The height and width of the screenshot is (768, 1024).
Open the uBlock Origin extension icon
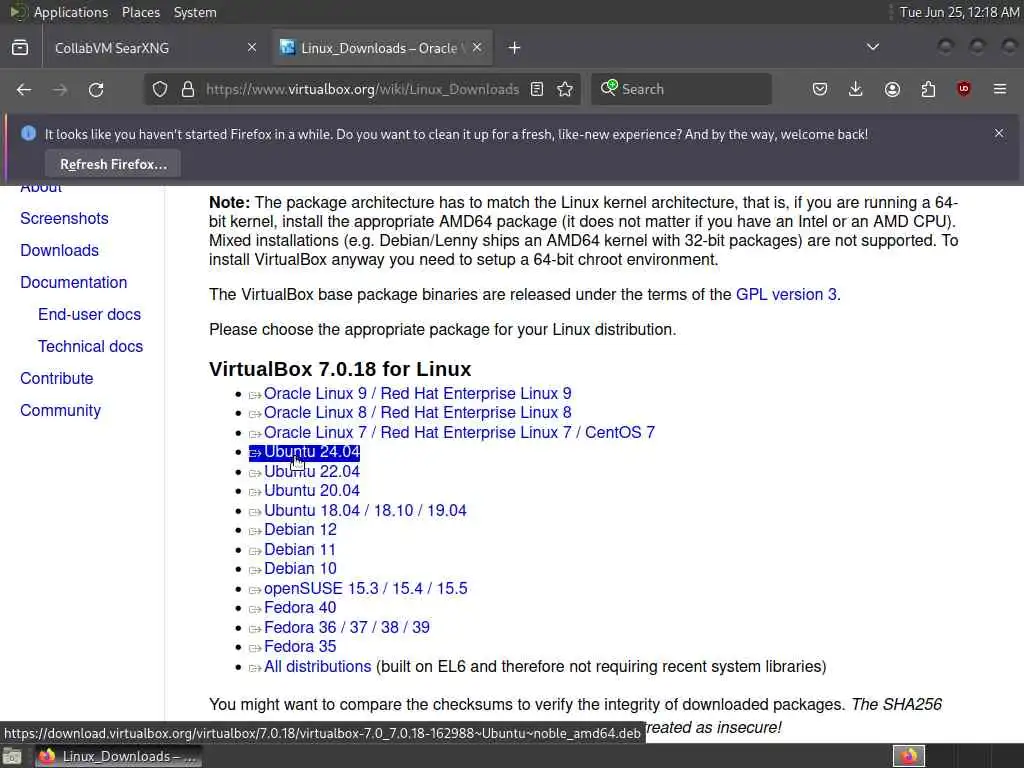964,89
